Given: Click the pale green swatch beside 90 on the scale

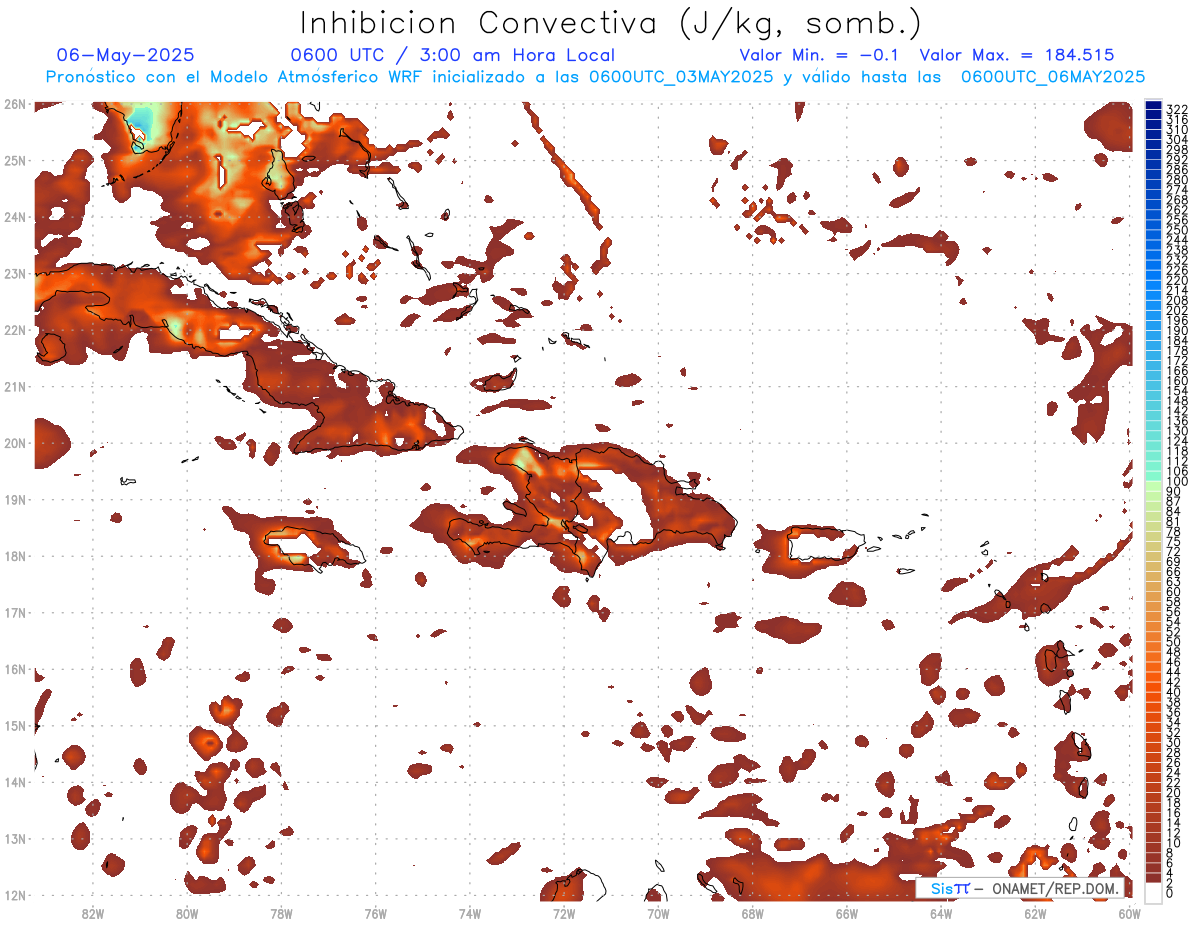Looking at the screenshot, I should (x=1154, y=487).
